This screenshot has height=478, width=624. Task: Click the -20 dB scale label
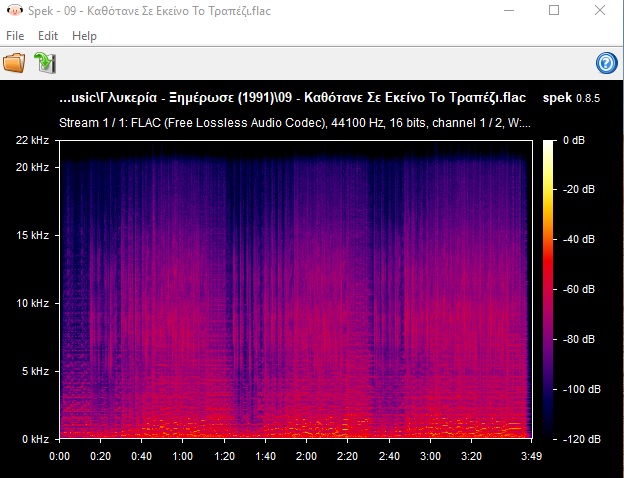click(x=579, y=189)
